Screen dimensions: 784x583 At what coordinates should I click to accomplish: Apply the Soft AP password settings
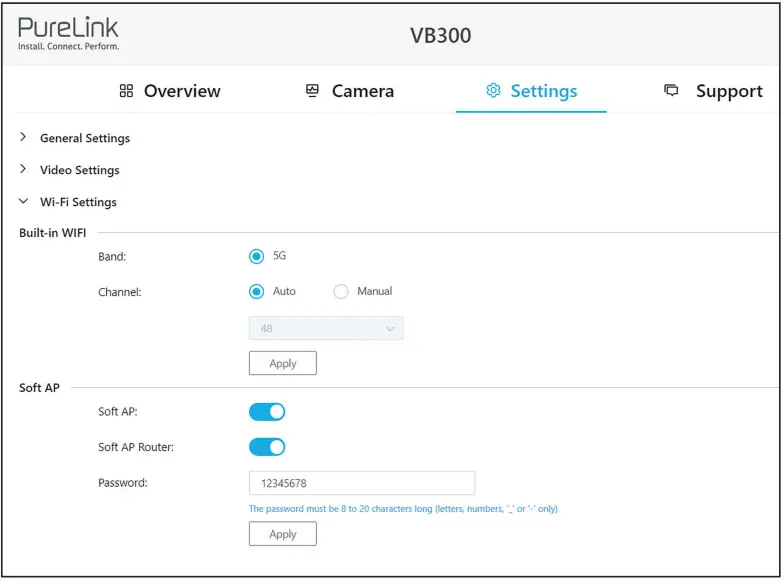(x=283, y=534)
